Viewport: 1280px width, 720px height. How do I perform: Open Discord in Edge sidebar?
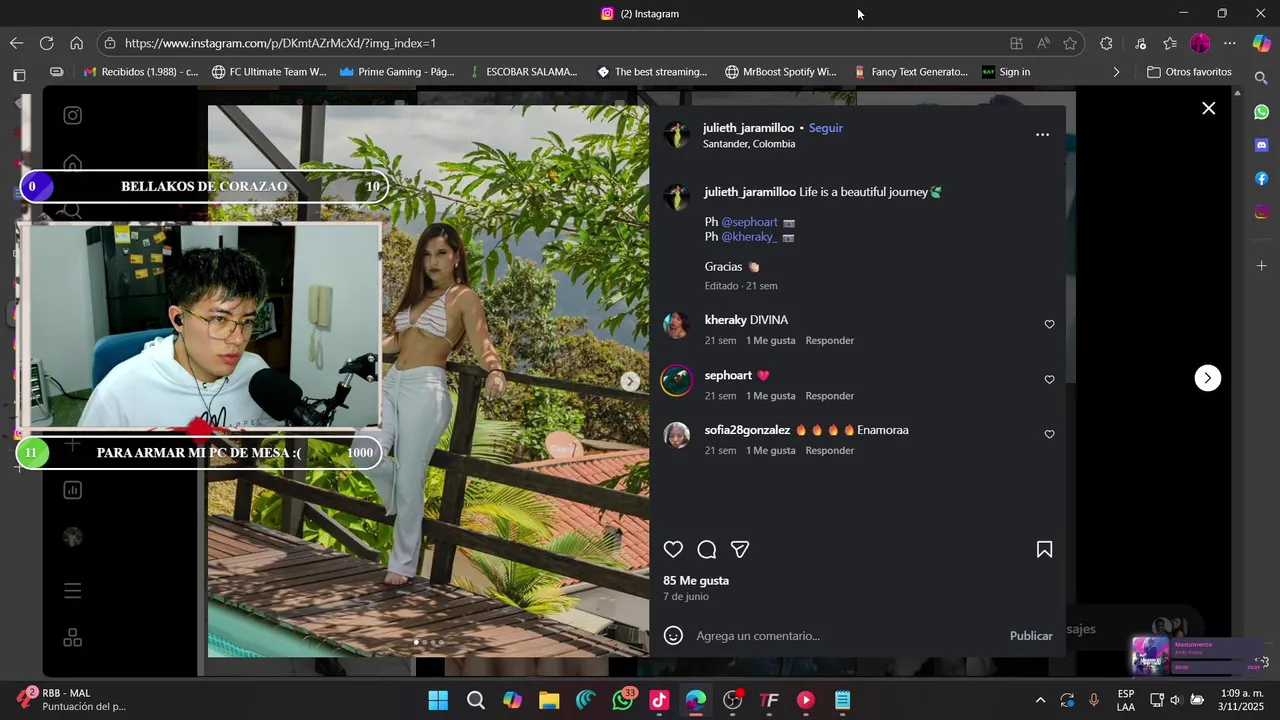[1262, 145]
